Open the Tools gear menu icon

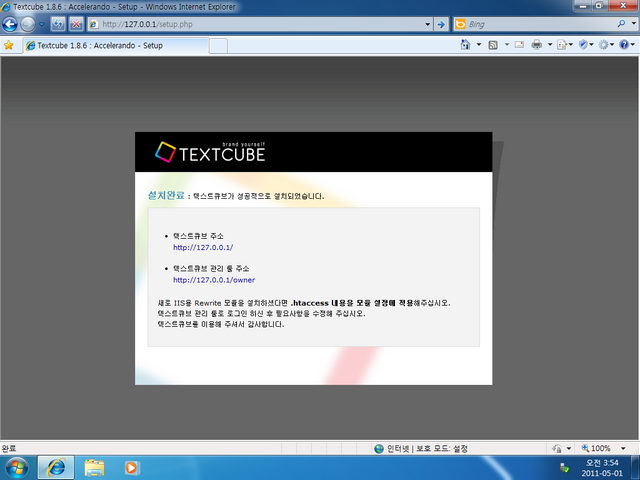[x=607, y=44]
